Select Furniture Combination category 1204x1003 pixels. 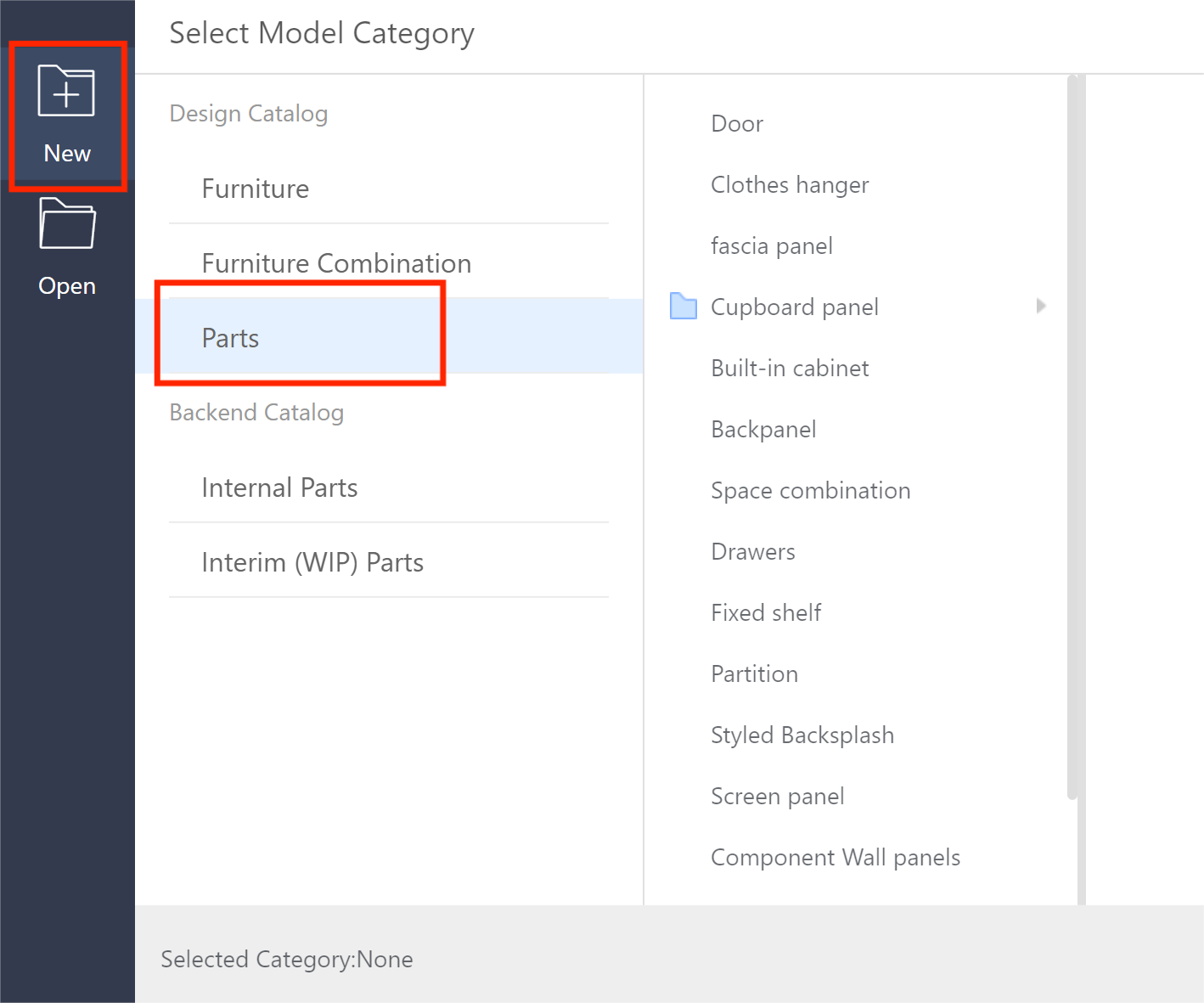coord(336,263)
